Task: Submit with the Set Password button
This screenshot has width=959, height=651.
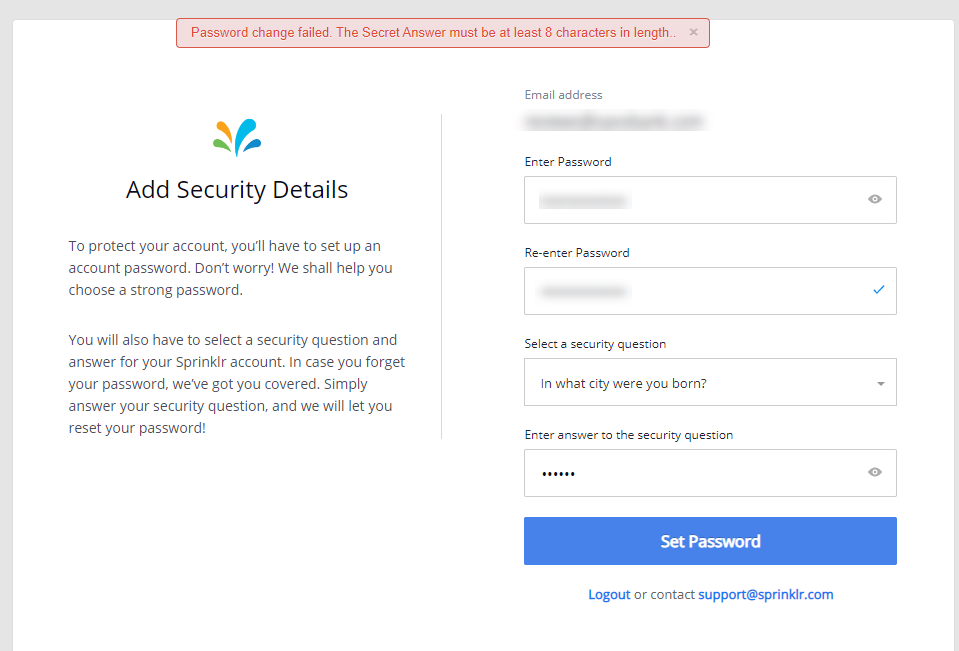Action: [710, 541]
